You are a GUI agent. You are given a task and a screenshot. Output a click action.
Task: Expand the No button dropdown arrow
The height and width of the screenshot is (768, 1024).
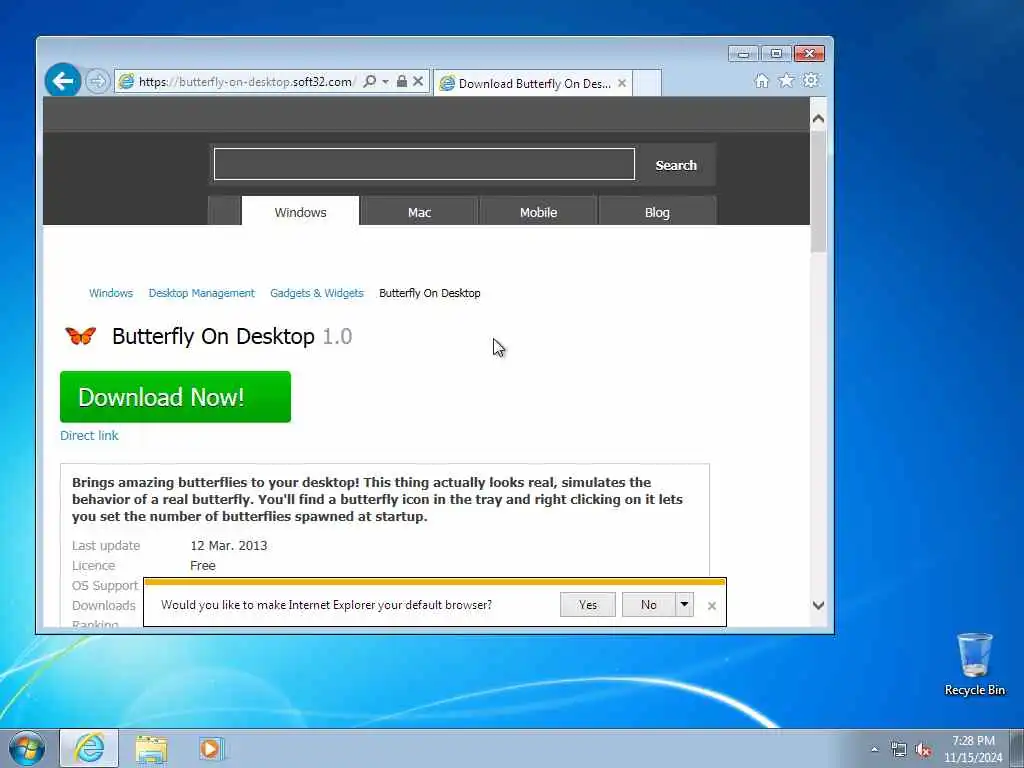(684, 605)
